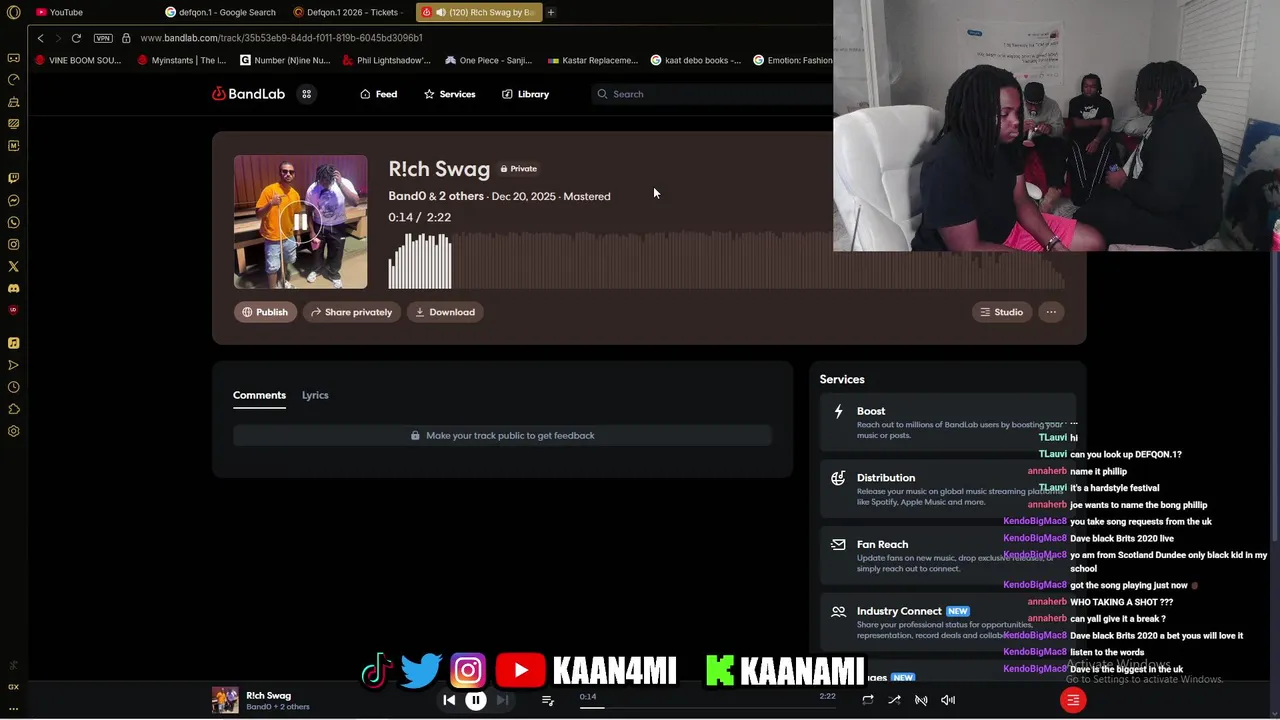Open Kastar Replaceme... bookmark
1280x720 pixels.
tap(593, 60)
